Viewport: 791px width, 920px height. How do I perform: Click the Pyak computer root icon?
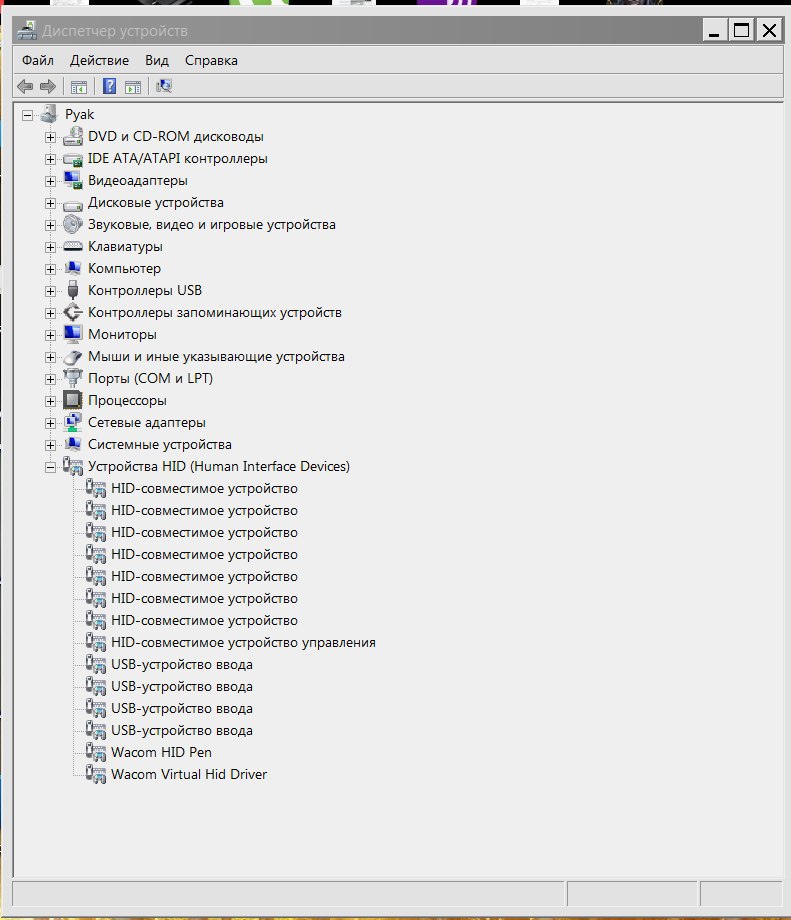pos(49,114)
